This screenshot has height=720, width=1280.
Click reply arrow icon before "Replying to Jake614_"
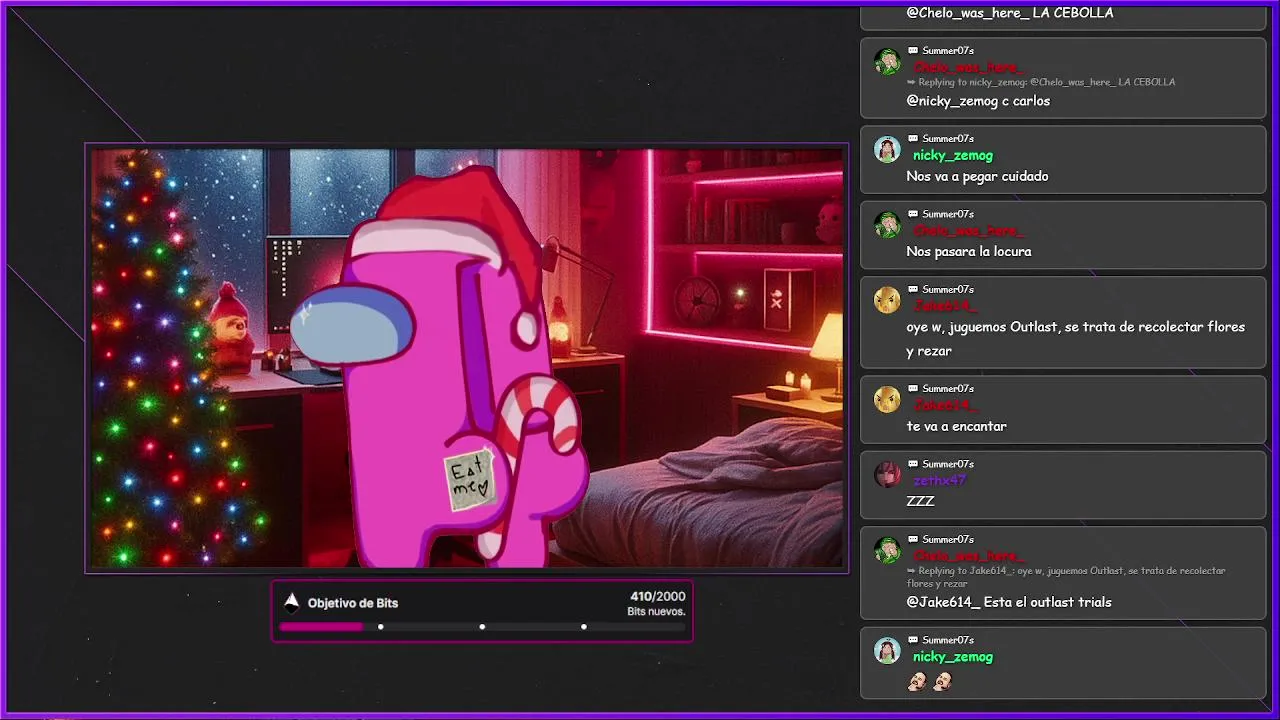coord(911,571)
